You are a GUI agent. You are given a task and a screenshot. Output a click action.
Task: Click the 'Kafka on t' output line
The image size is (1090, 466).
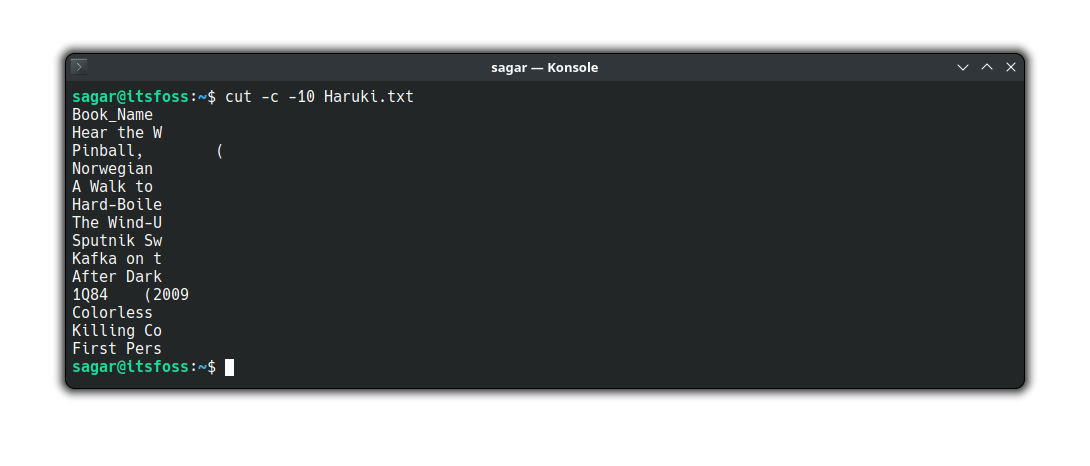coord(117,259)
